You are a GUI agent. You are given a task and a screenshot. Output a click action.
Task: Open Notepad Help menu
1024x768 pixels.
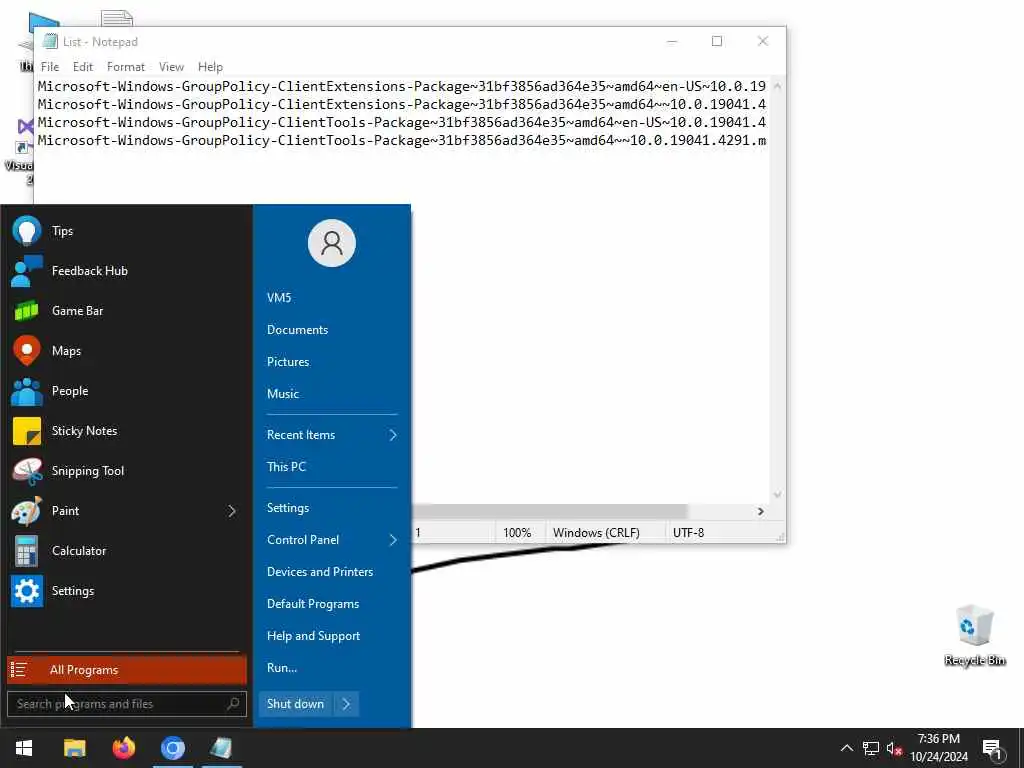[x=210, y=67]
